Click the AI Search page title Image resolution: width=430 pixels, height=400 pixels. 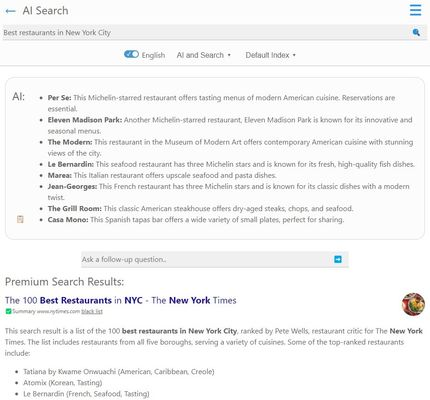pyautogui.click(x=45, y=11)
